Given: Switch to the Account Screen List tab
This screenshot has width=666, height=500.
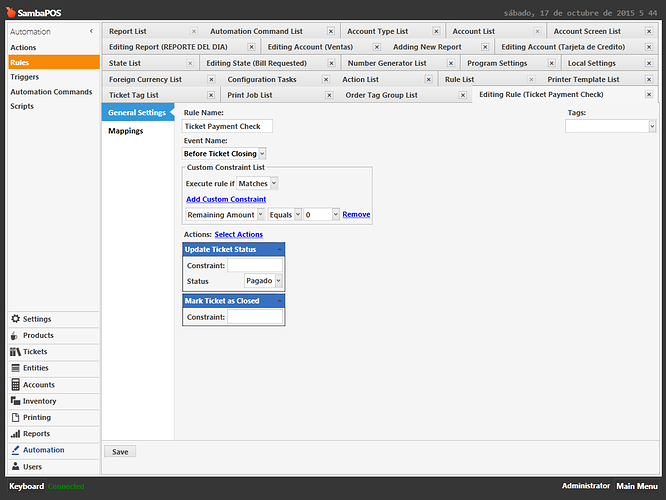Looking at the screenshot, I should click(587, 31).
